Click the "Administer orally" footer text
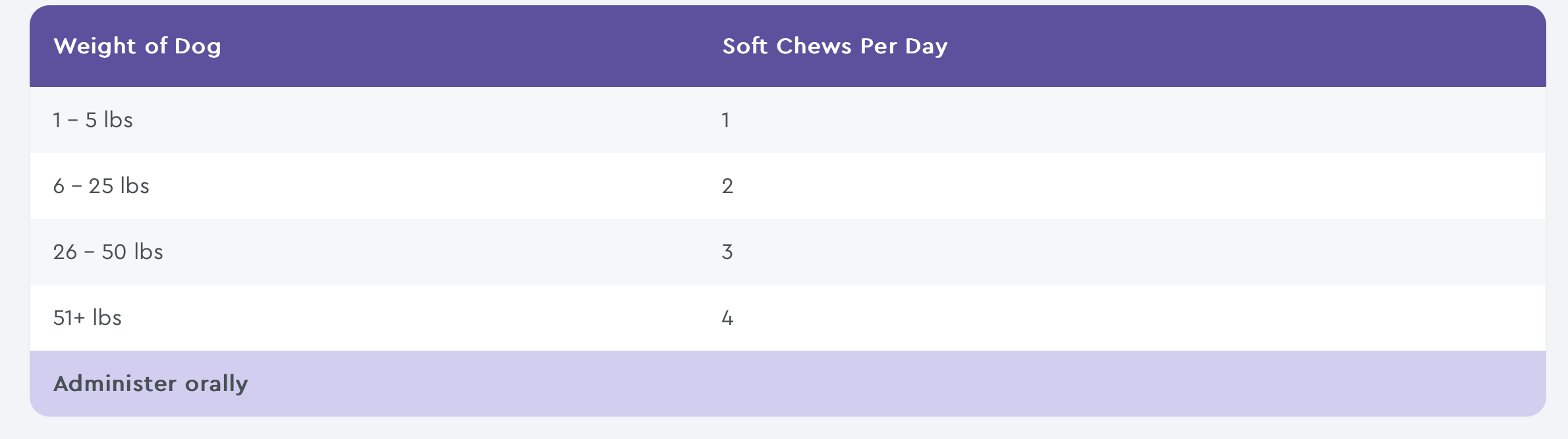The image size is (1568, 439). pyautogui.click(x=150, y=384)
